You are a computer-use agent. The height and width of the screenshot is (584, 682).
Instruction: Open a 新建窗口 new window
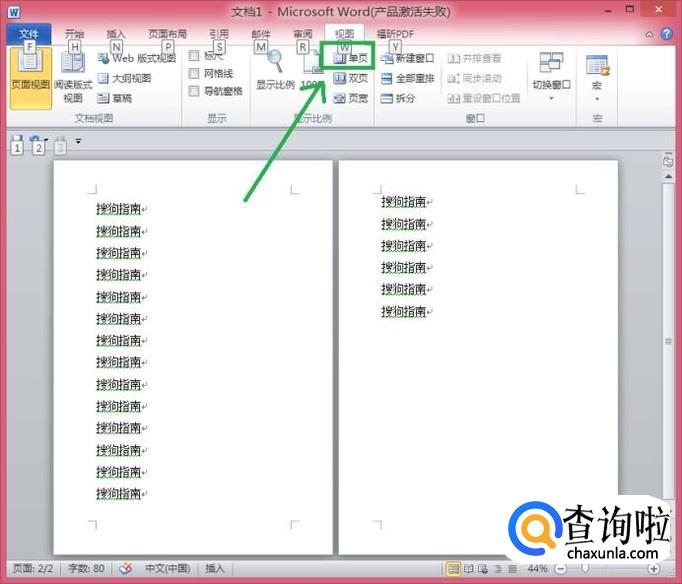407,58
